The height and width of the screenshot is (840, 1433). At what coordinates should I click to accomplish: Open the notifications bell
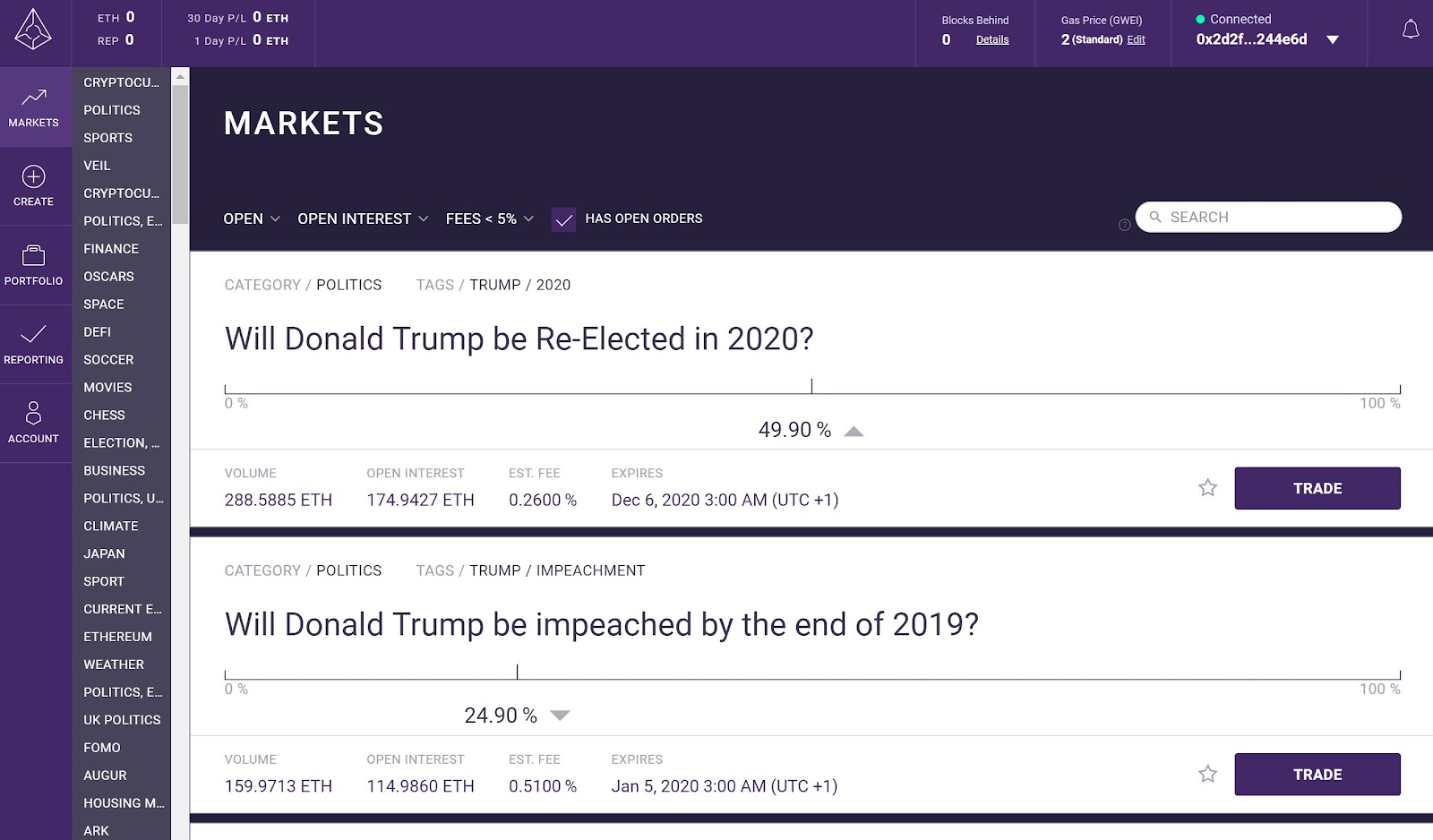point(1410,30)
